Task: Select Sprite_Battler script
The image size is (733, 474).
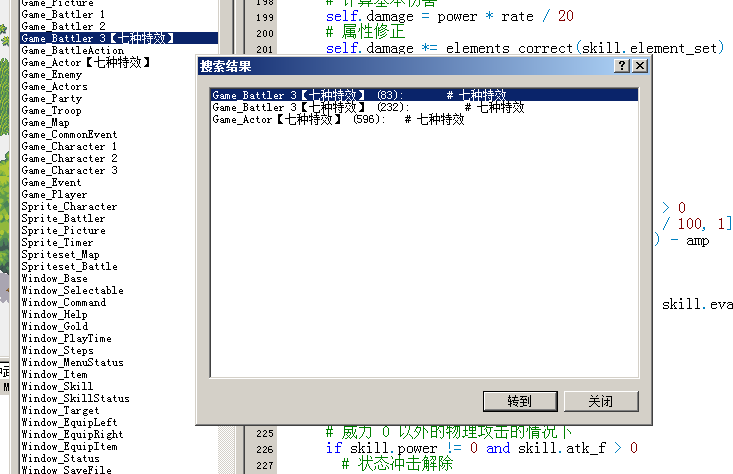Action: [63, 218]
